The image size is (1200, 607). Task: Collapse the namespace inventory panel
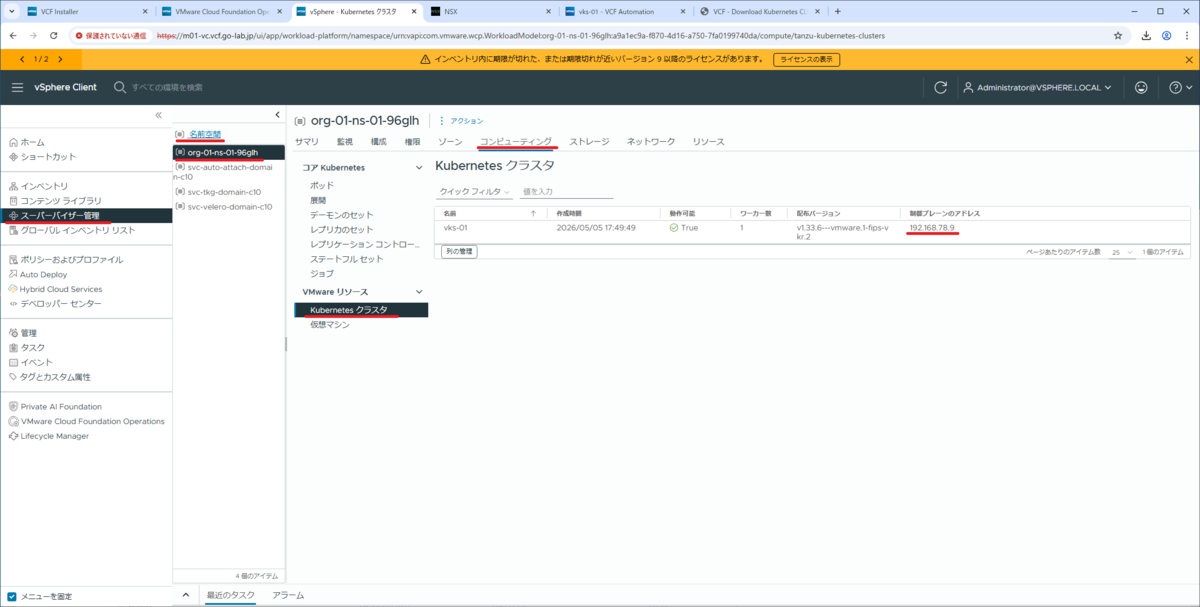278,116
